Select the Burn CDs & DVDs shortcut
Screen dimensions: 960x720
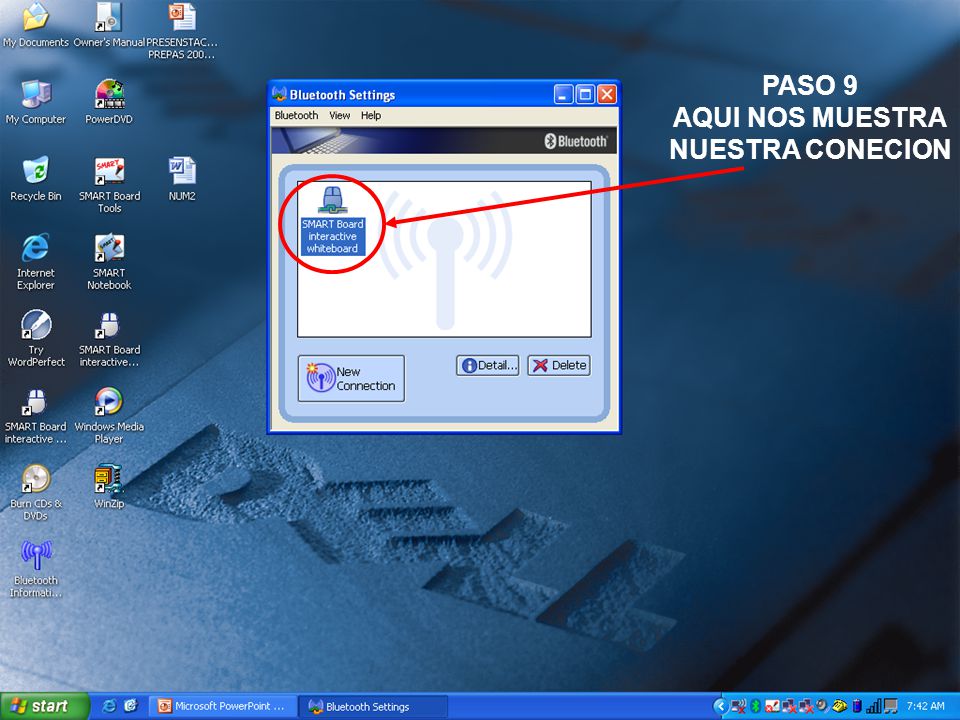[36, 492]
